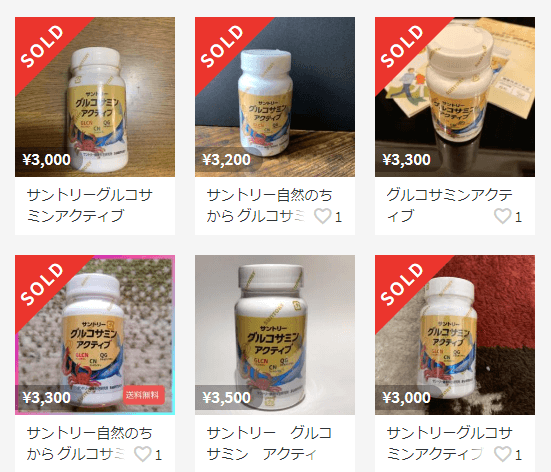Click SOLD ribbon on the ¥3,200 item
Image resolution: width=551 pixels, height=472 pixels.
coord(222,46)
